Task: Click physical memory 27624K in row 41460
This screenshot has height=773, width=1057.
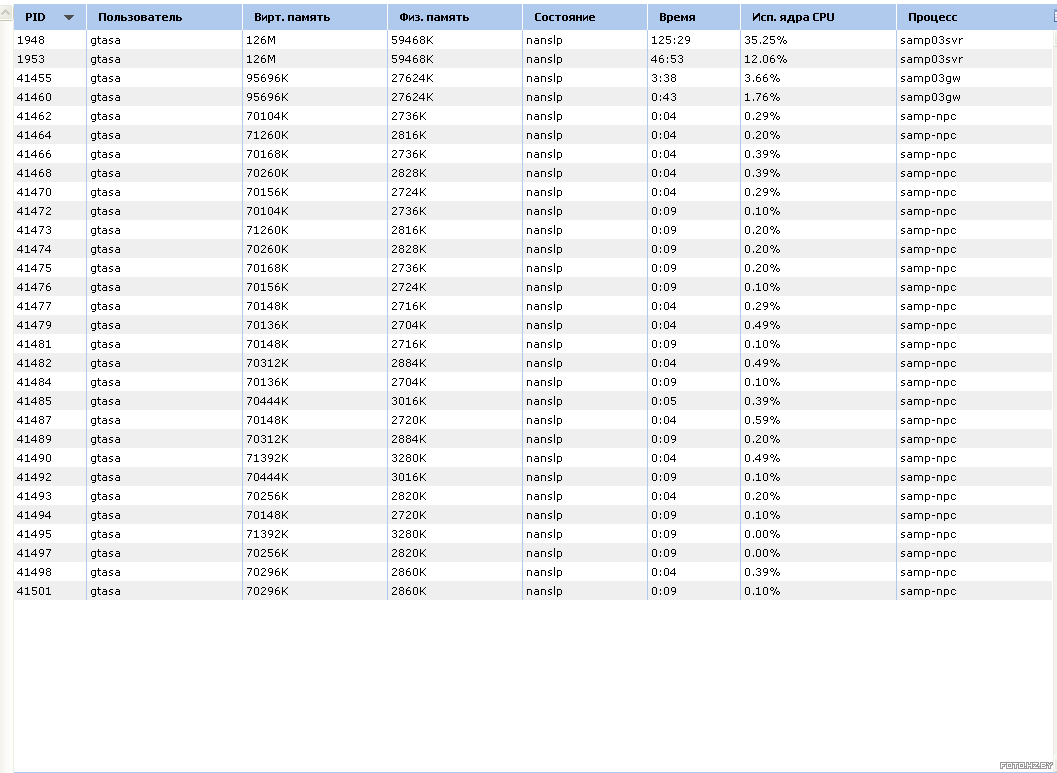Action: 413,97
